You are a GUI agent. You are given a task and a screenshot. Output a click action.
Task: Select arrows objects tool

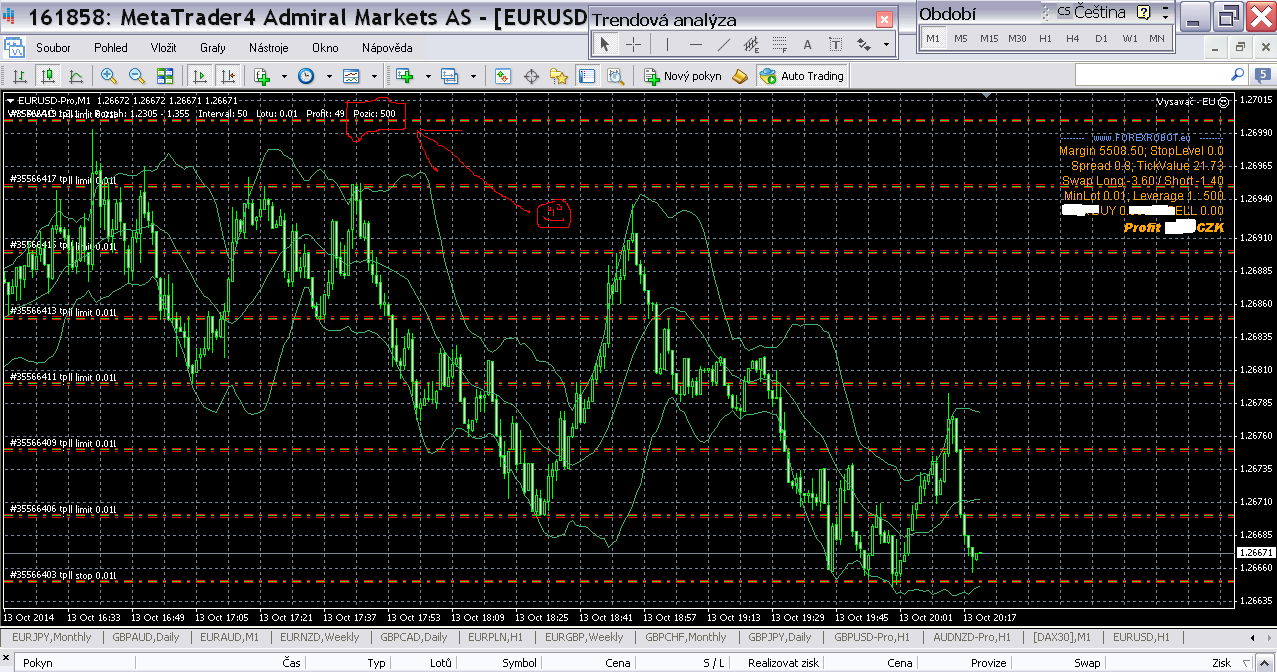tap(864, 44)
